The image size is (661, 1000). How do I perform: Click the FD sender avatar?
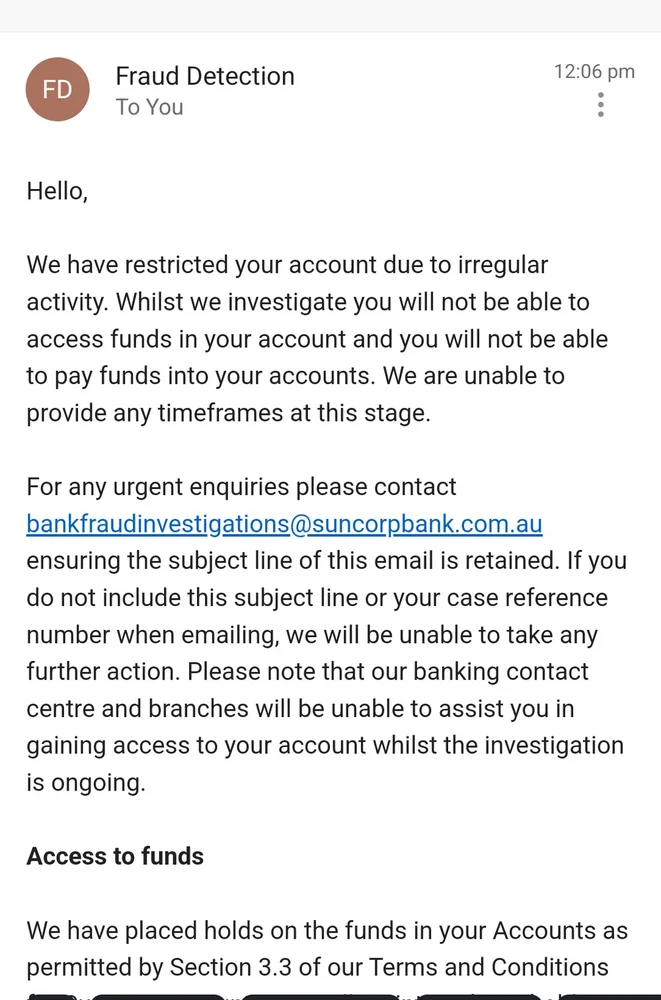pos(57,89)
